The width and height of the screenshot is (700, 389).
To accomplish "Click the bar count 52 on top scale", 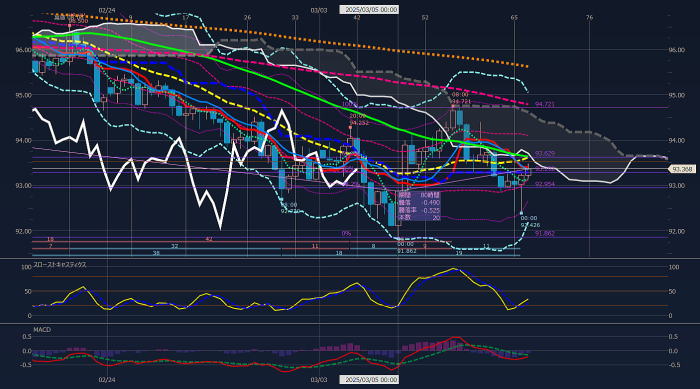I will [x=425, y=17].
